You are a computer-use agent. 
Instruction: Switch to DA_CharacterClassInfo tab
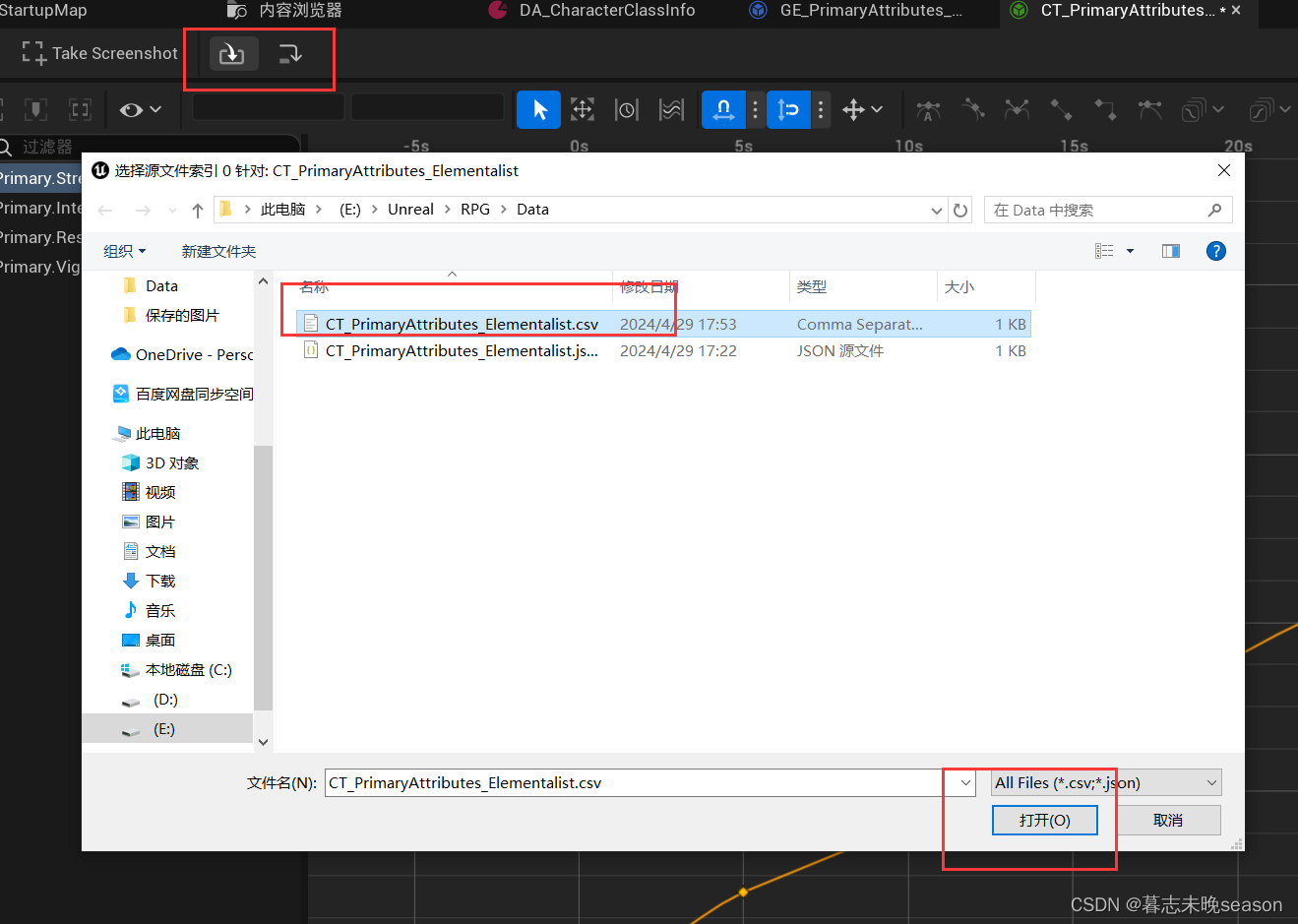click(x=592, y=11)
